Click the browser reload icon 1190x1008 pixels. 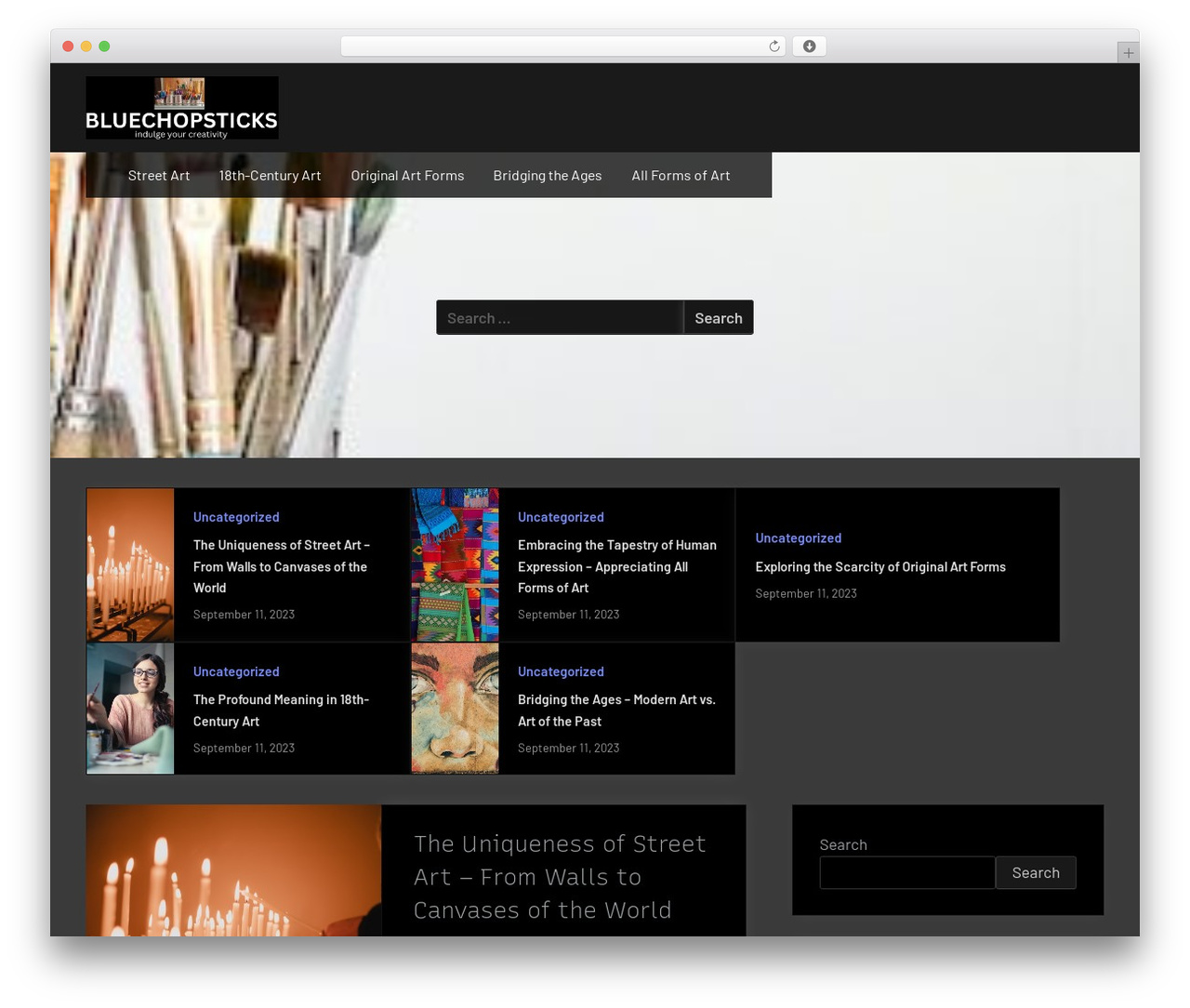(773, 46)
